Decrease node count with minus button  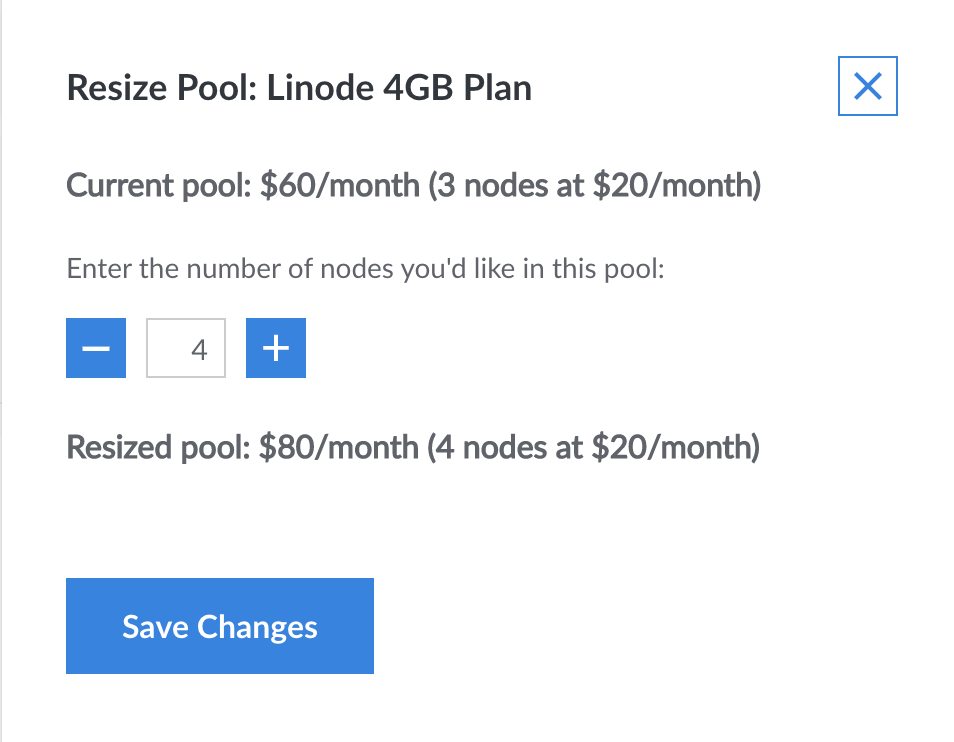coord(96,348)
